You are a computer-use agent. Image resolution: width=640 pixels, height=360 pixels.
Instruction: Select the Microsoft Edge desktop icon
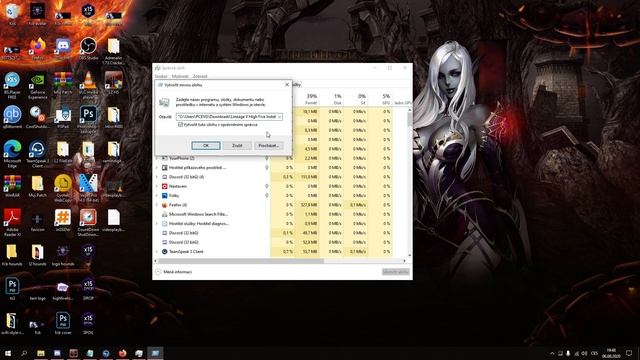[12, 154]
